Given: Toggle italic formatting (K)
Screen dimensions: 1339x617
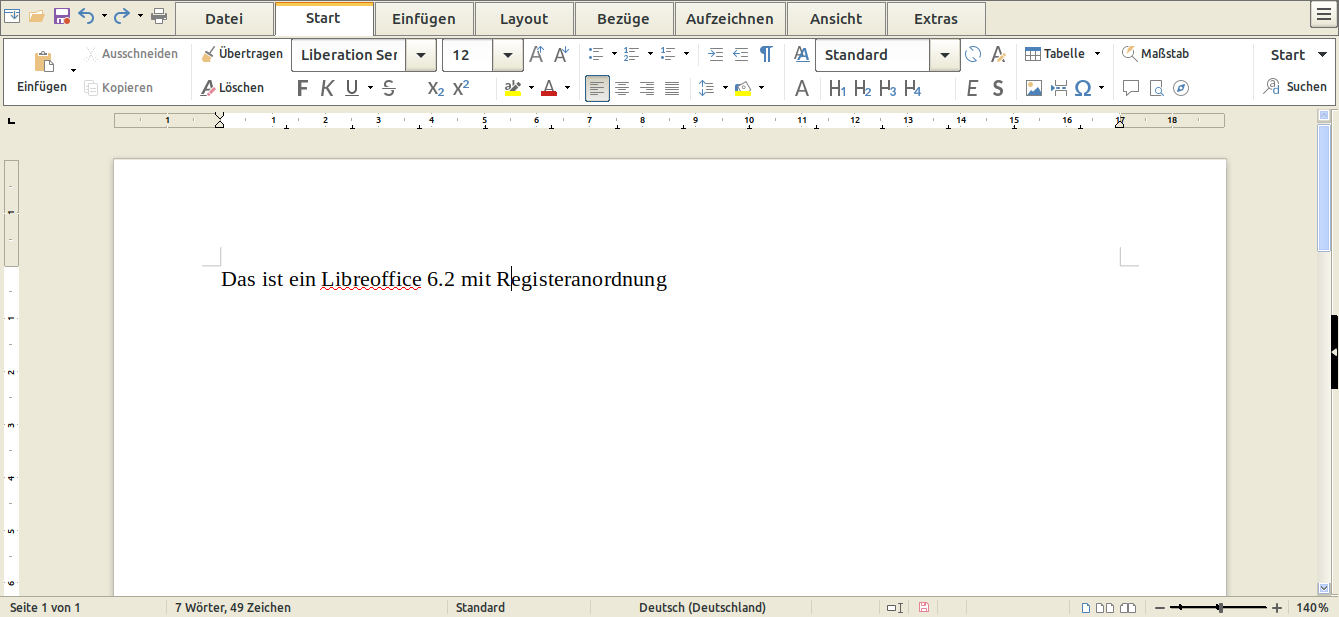Looking at the screenshot, I should [327, 88].
